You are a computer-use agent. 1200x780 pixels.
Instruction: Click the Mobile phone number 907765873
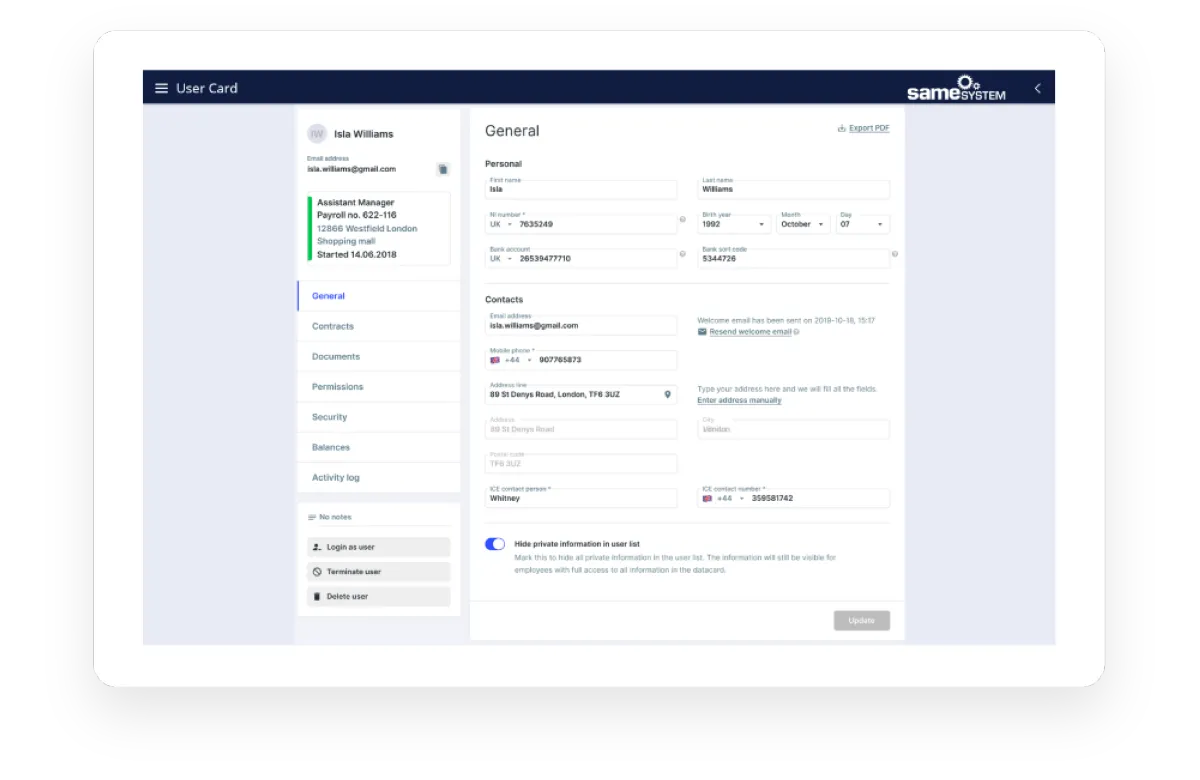560,360
